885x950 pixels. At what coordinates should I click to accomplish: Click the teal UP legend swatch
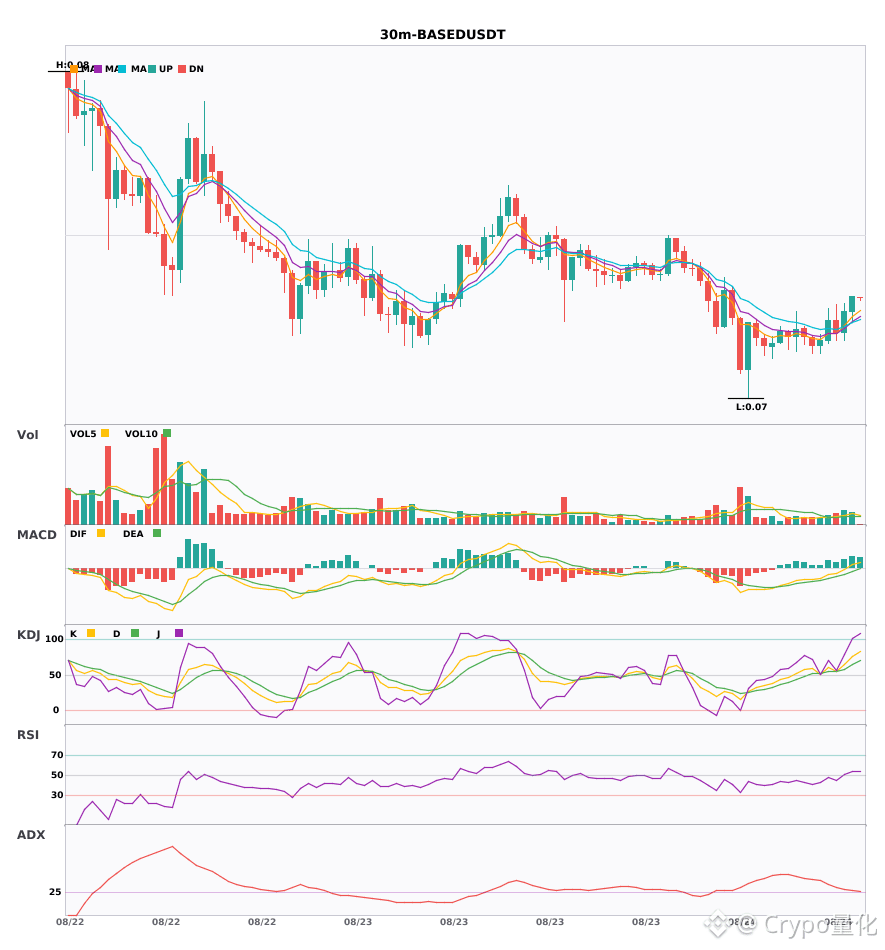152,69
